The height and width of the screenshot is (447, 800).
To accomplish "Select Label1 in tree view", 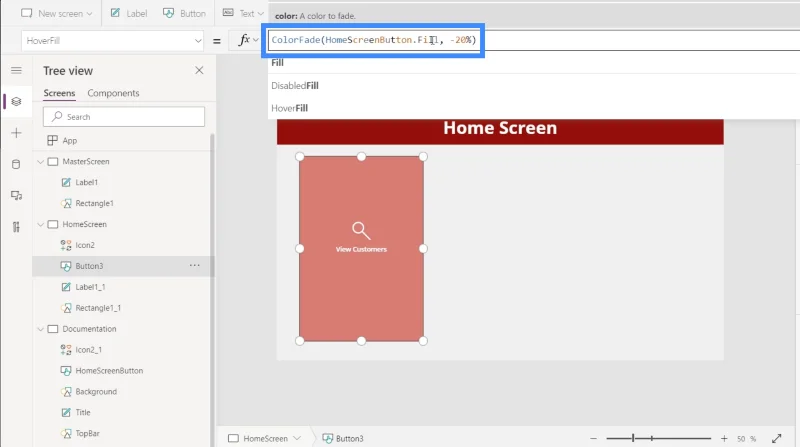I will click(86, 182).
